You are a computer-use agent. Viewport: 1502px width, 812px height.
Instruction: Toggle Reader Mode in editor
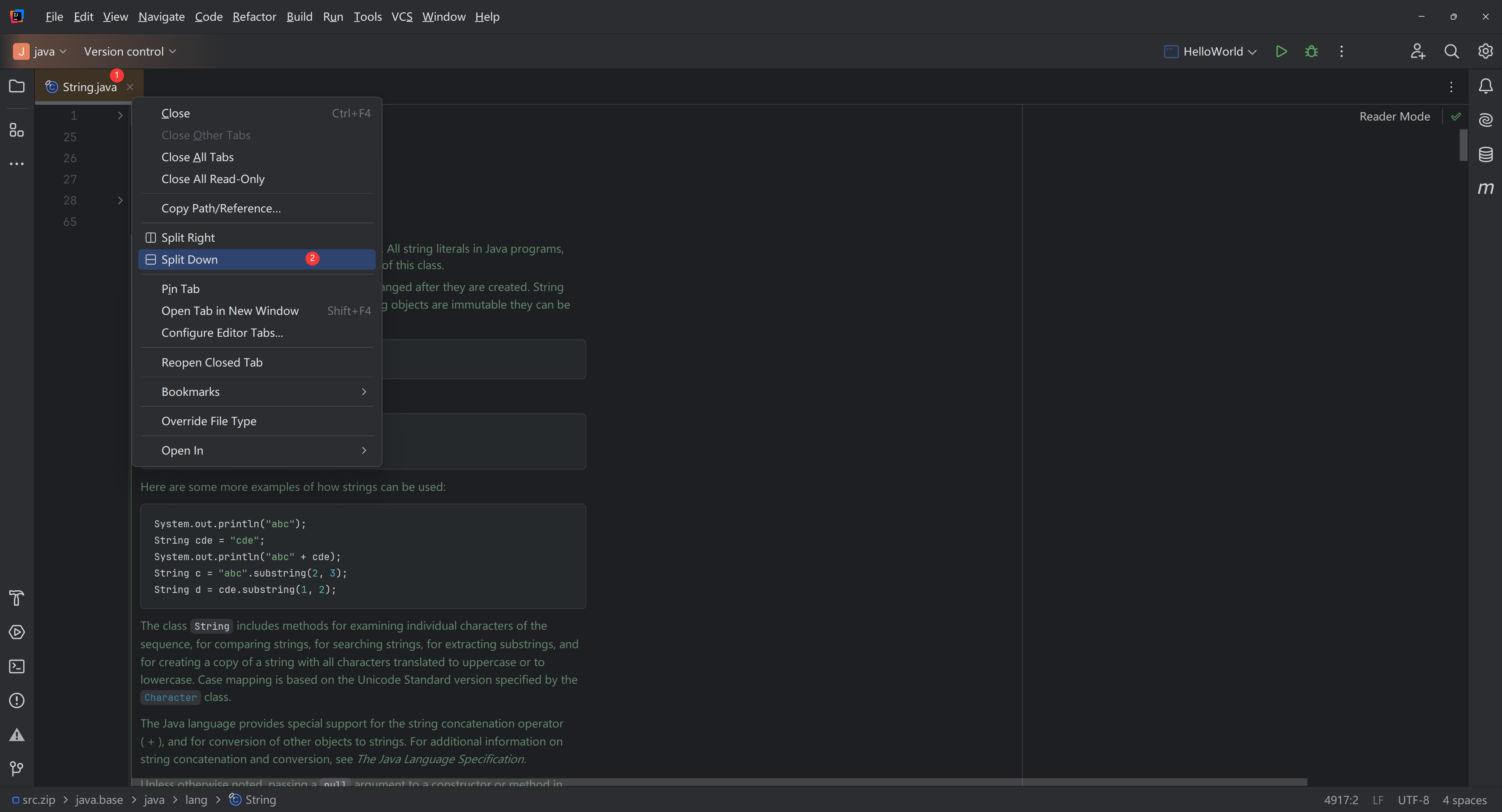[1394, 117]
